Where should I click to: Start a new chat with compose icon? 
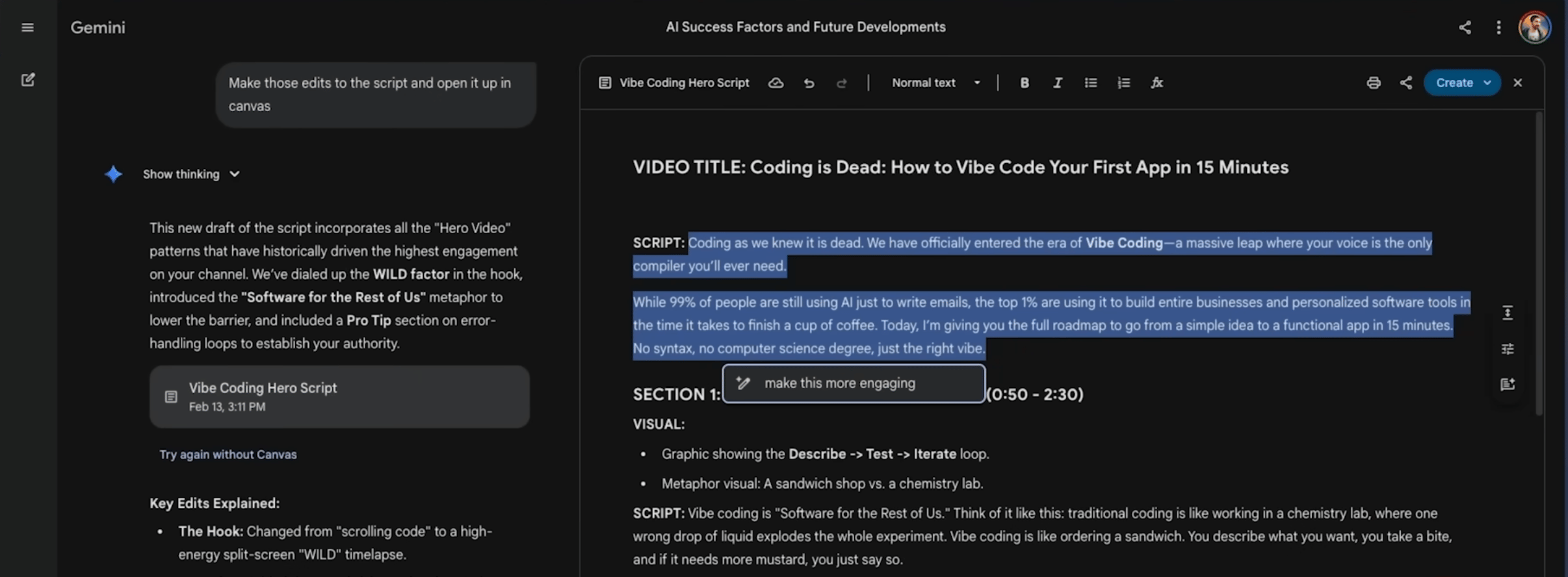[x=27, y=80]
